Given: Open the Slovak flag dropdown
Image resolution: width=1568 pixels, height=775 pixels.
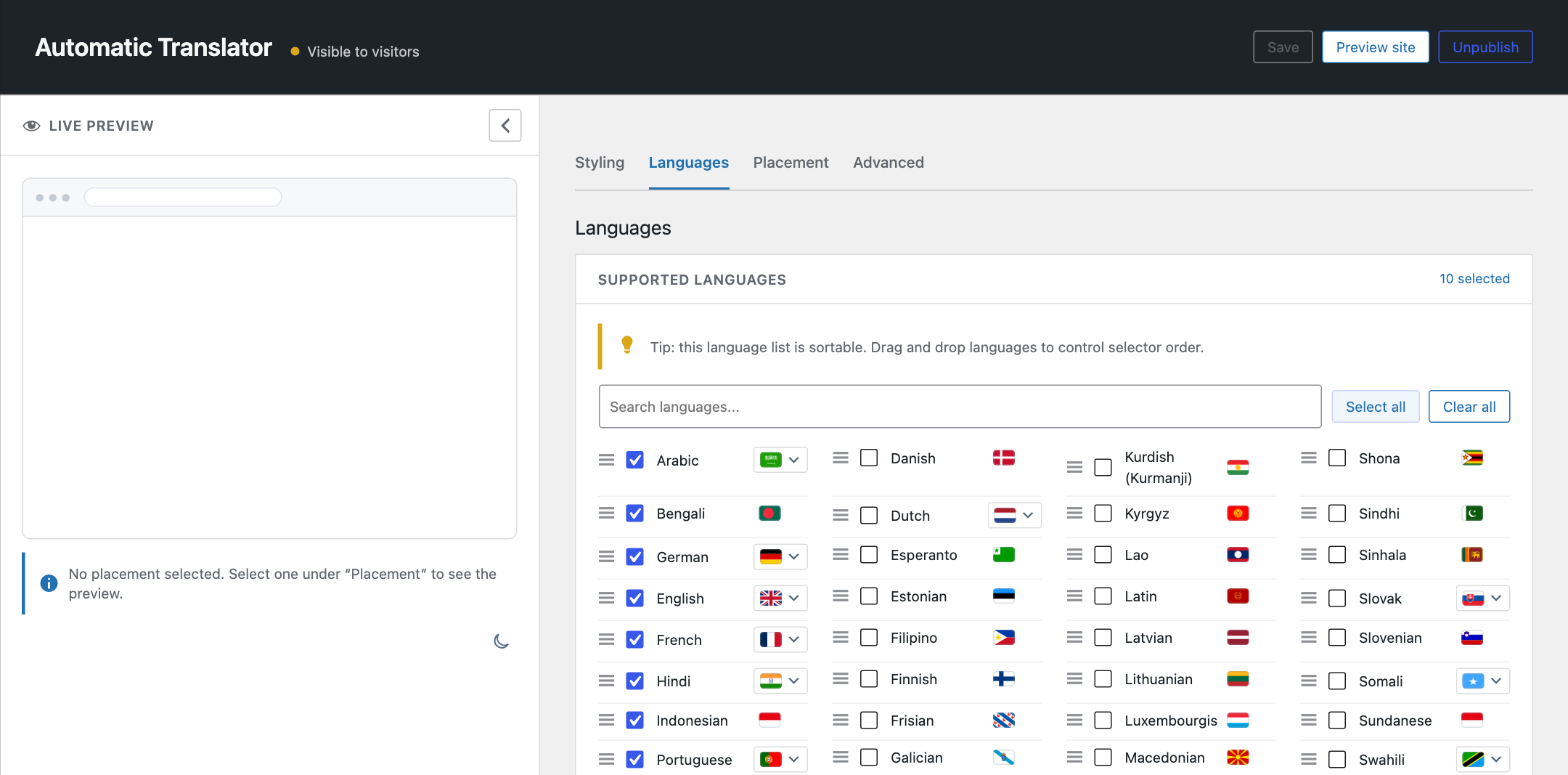Looking at the screenshot, I should 1483,598.
